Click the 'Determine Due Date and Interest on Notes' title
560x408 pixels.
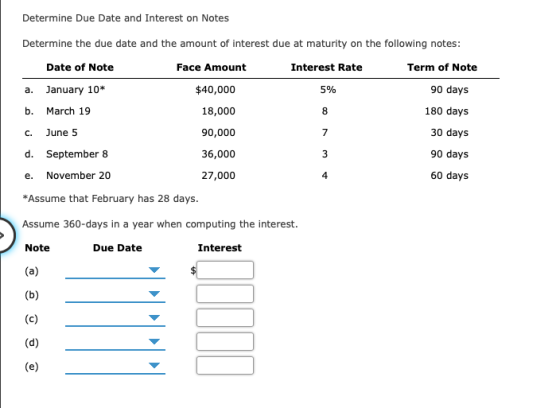(125, 18)
